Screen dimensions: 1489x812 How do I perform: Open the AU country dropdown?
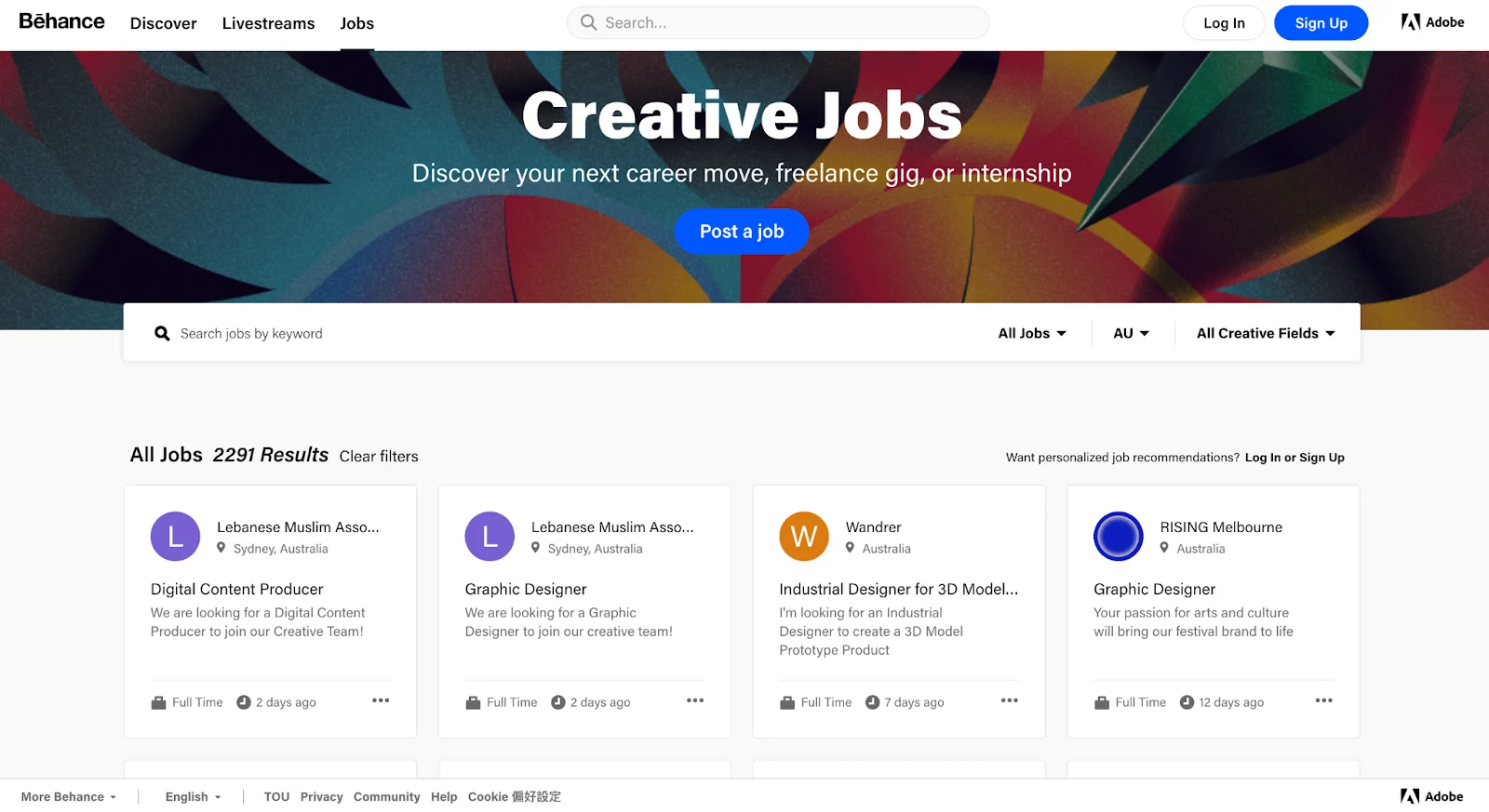(1131, 333)
